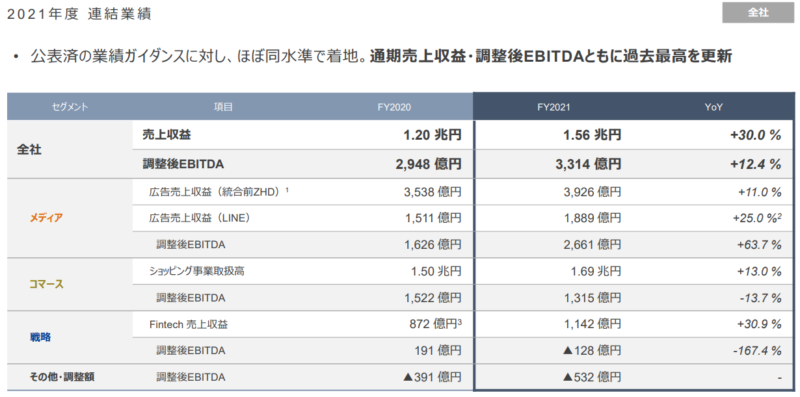The image size is (800, 397).
Task: Click the 2021年度 連結業績 title
Action: pyautogui.click(x=79, y=14)
